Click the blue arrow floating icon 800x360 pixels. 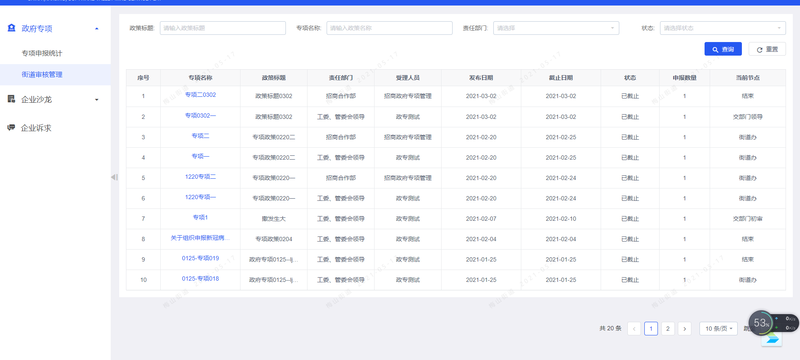(x=771, y=339)
